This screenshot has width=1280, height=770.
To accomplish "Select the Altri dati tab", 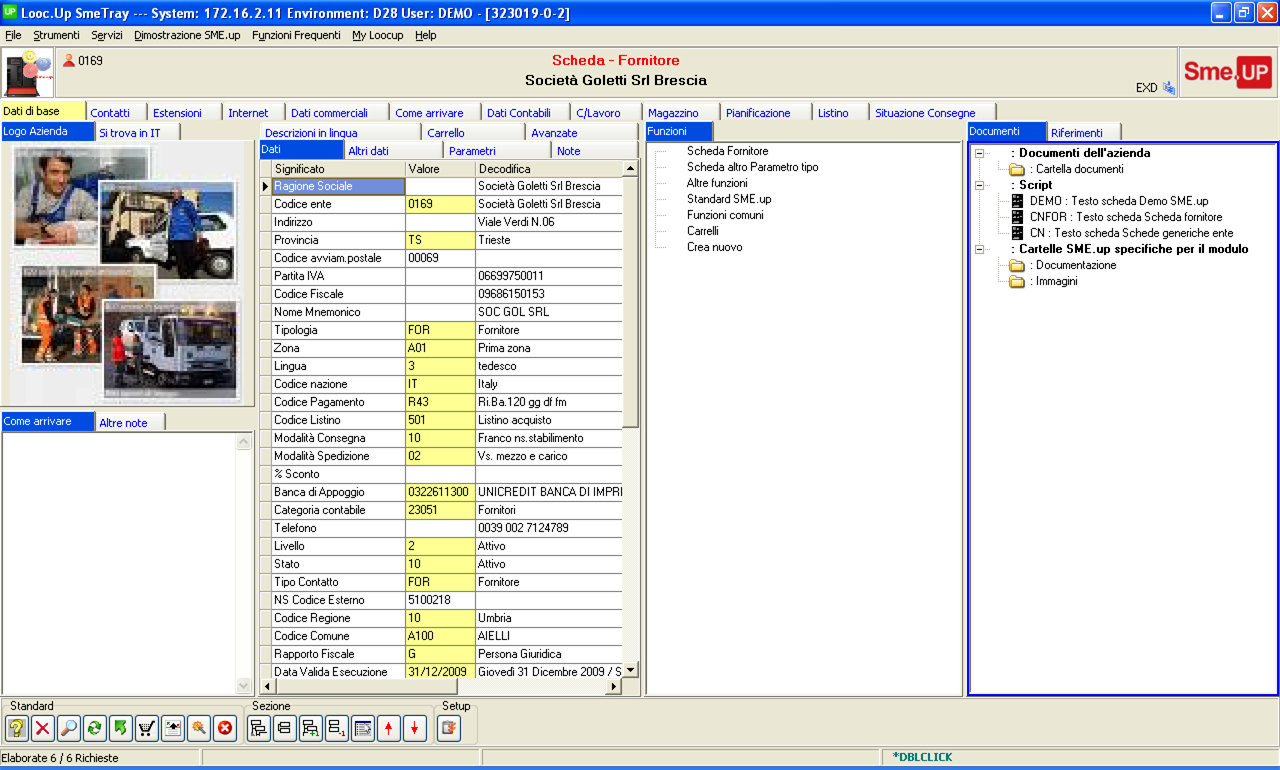I will tap(394, 151).
